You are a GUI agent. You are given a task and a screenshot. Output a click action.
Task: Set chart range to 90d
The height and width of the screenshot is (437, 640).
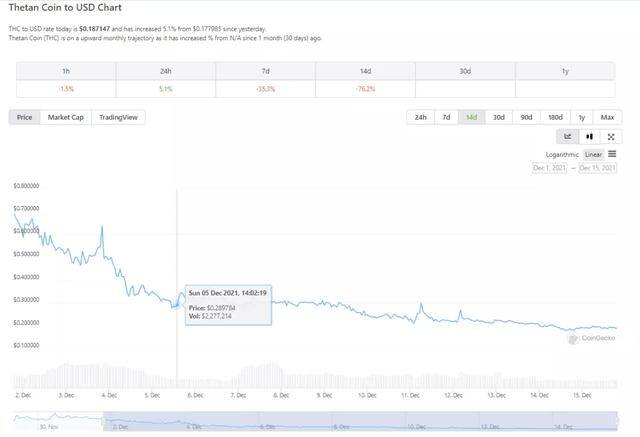click(526, 117)
